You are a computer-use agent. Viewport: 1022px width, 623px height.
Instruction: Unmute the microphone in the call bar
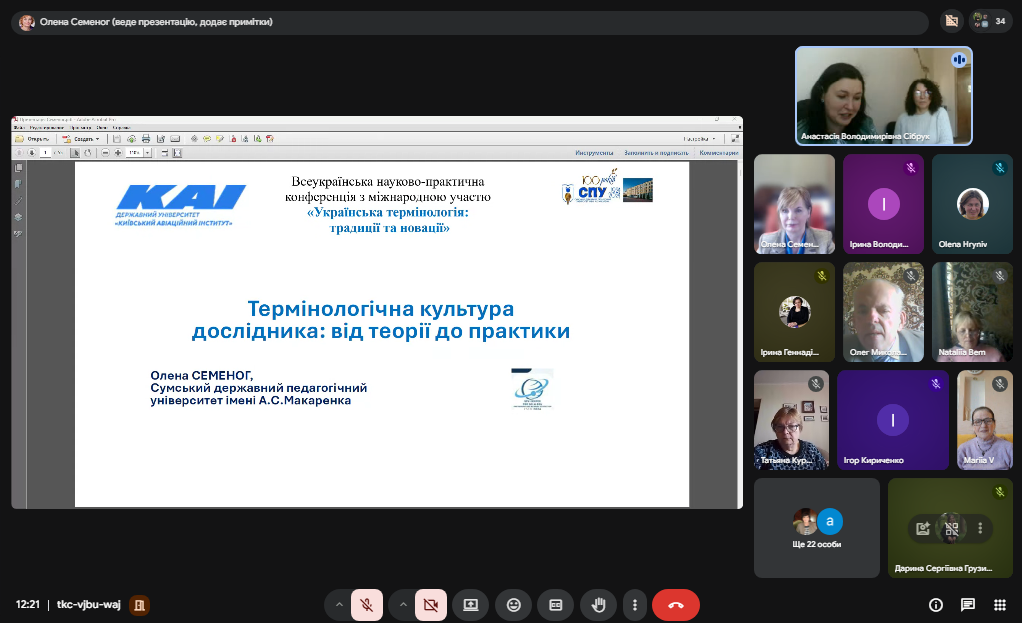[x=367, y=605]
